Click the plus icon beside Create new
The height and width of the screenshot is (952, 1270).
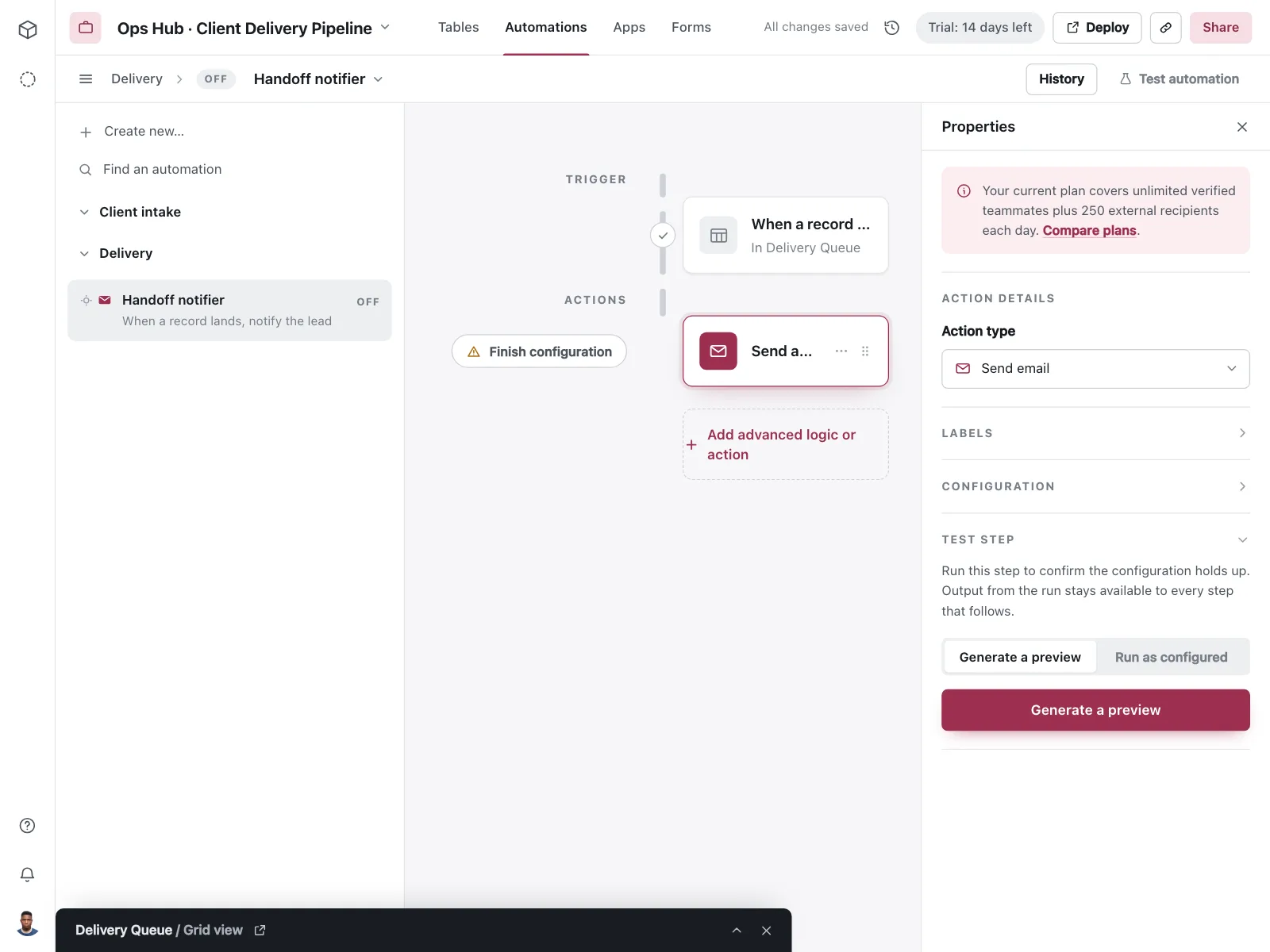[86, 132]
